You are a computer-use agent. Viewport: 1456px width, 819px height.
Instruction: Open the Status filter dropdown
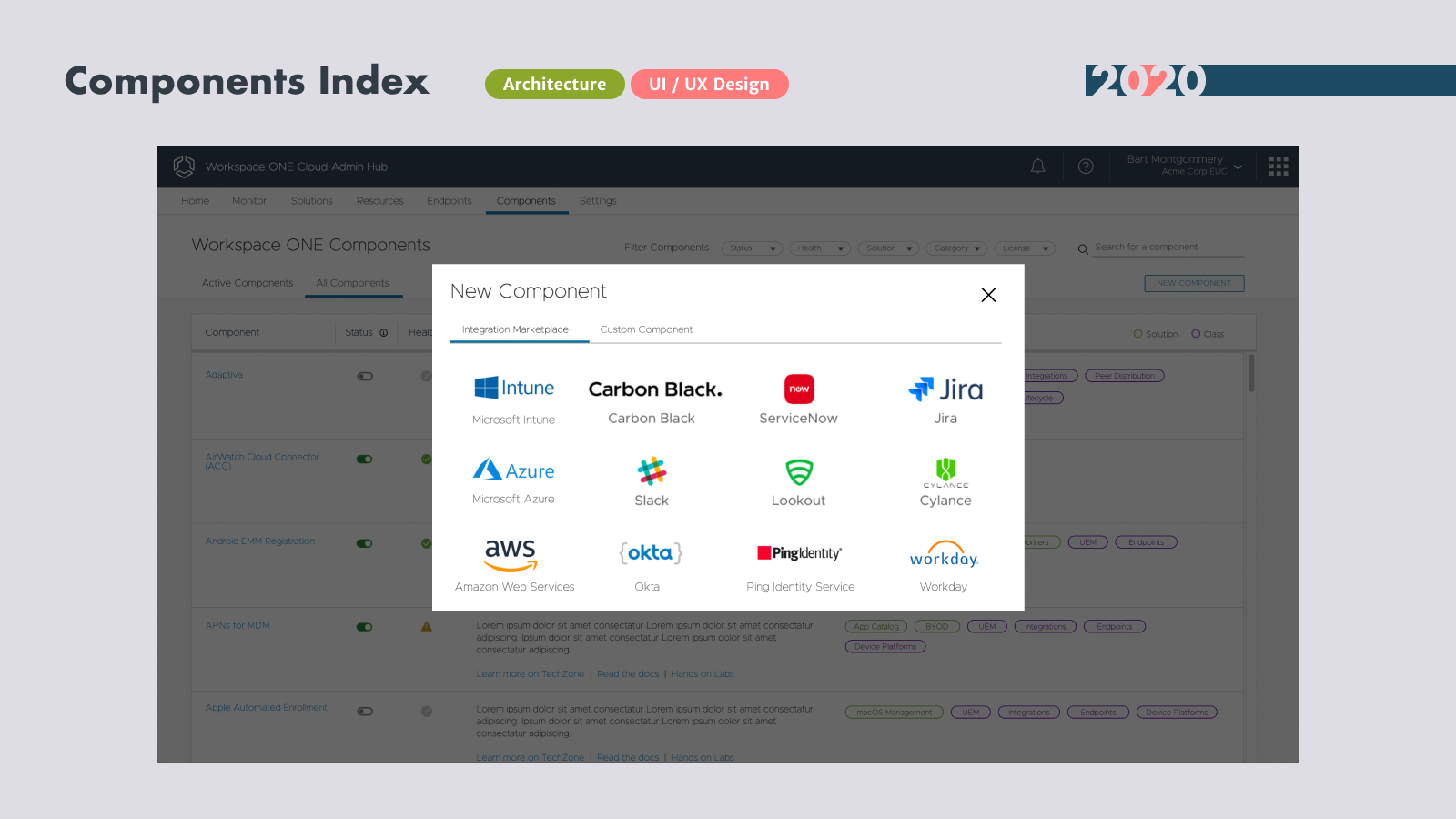coord(752,248)
